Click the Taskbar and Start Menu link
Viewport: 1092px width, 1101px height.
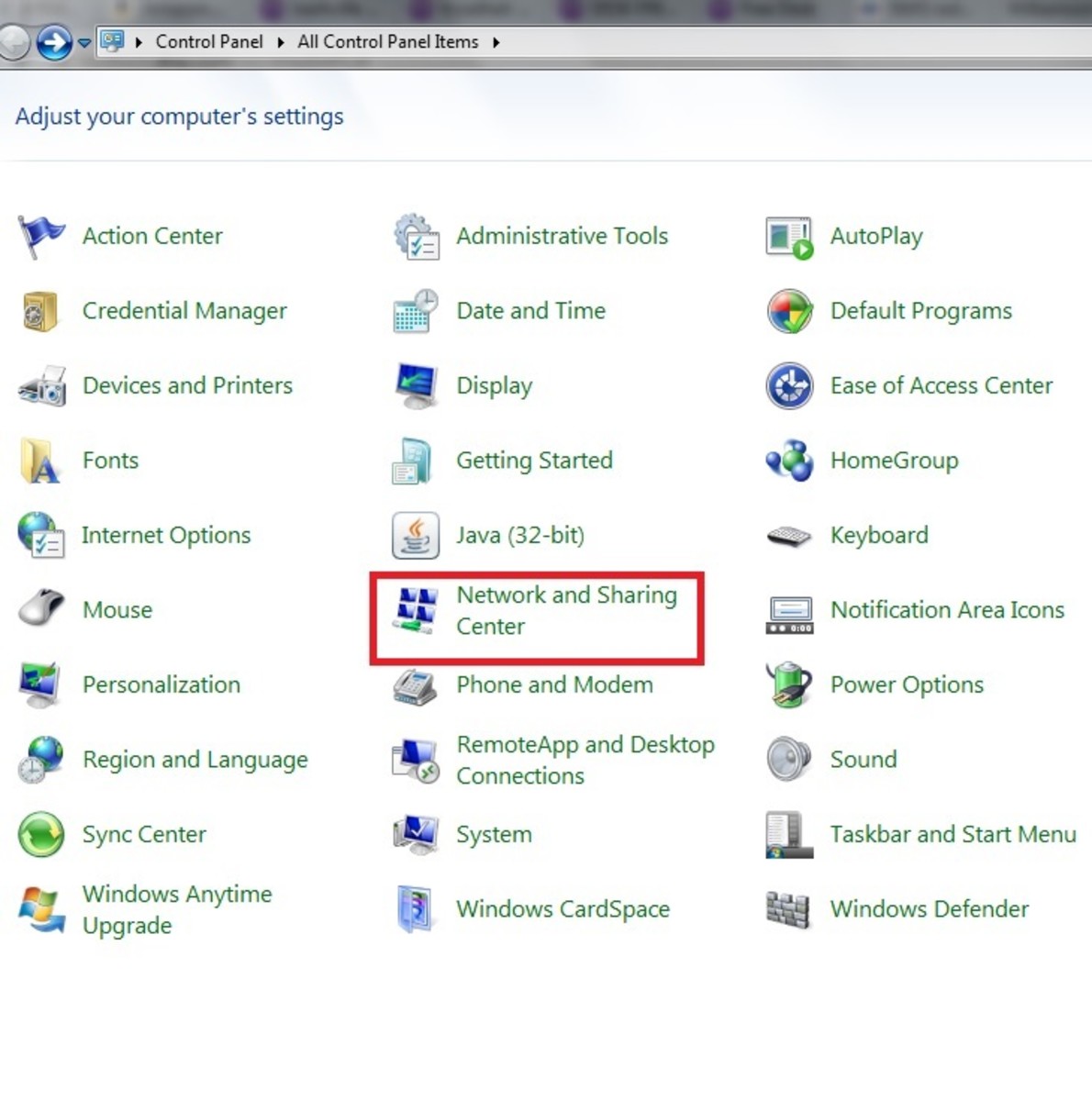953,835
